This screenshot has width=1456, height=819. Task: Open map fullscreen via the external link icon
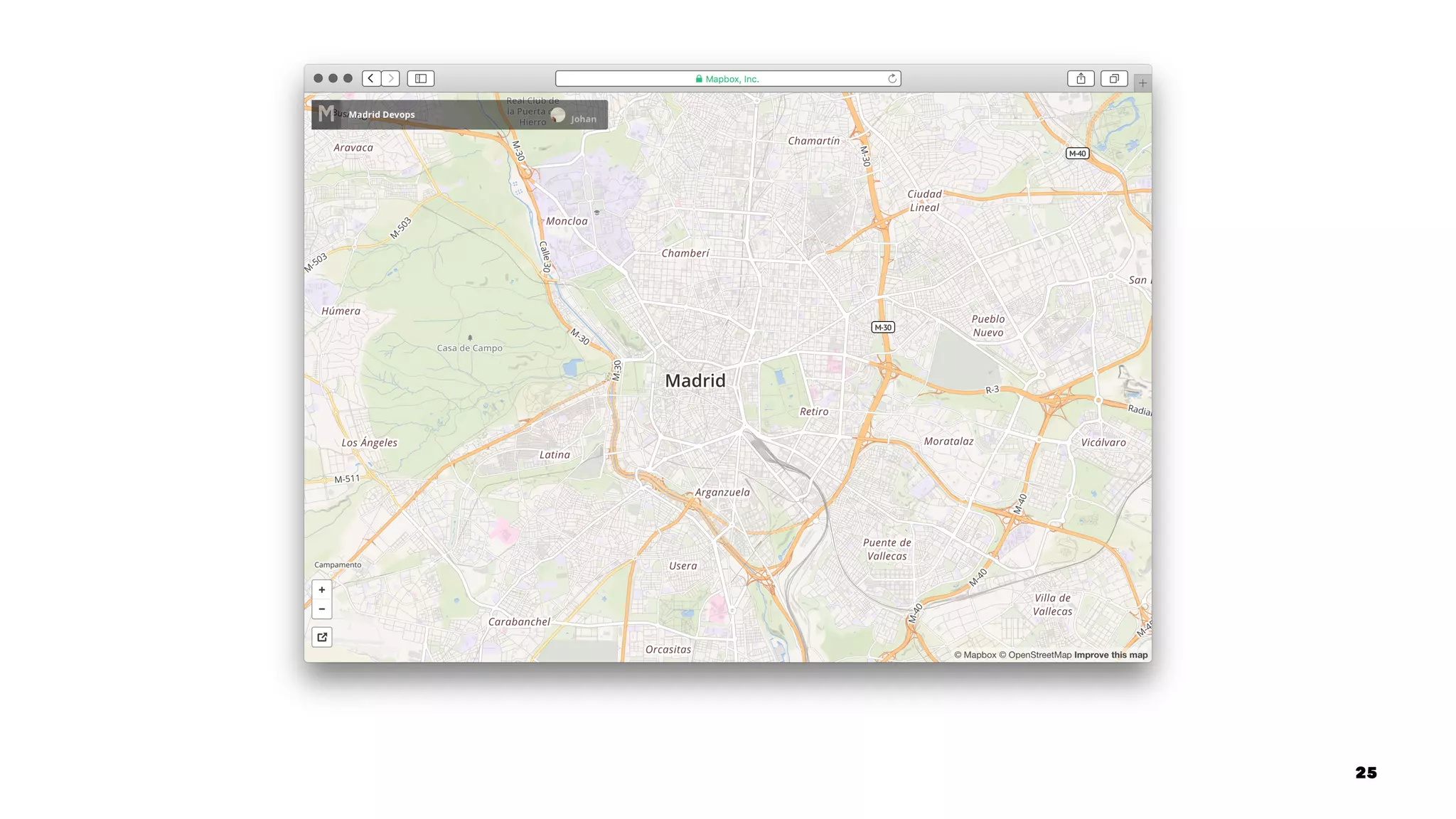(322, 637)
